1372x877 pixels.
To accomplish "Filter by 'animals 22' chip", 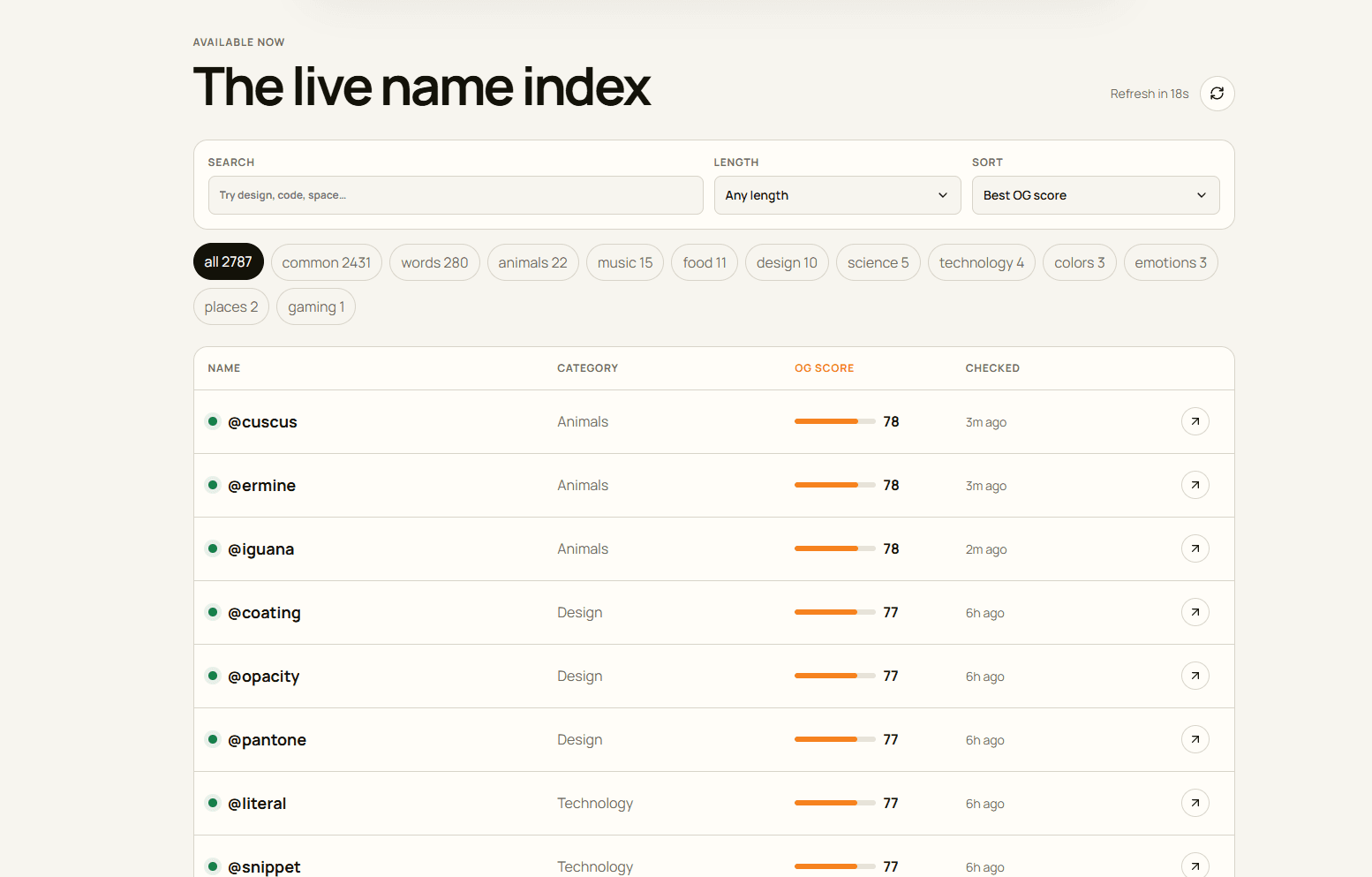I will click(532, 262).
